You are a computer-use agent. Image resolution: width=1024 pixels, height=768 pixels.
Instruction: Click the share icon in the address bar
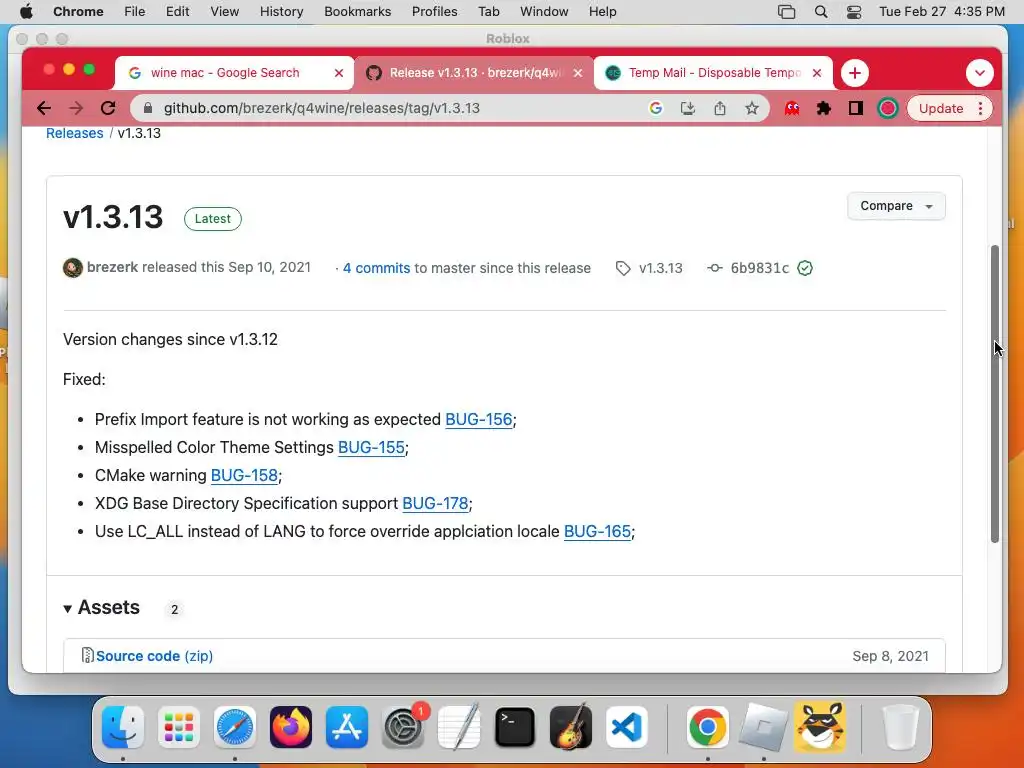coord(720,108)
